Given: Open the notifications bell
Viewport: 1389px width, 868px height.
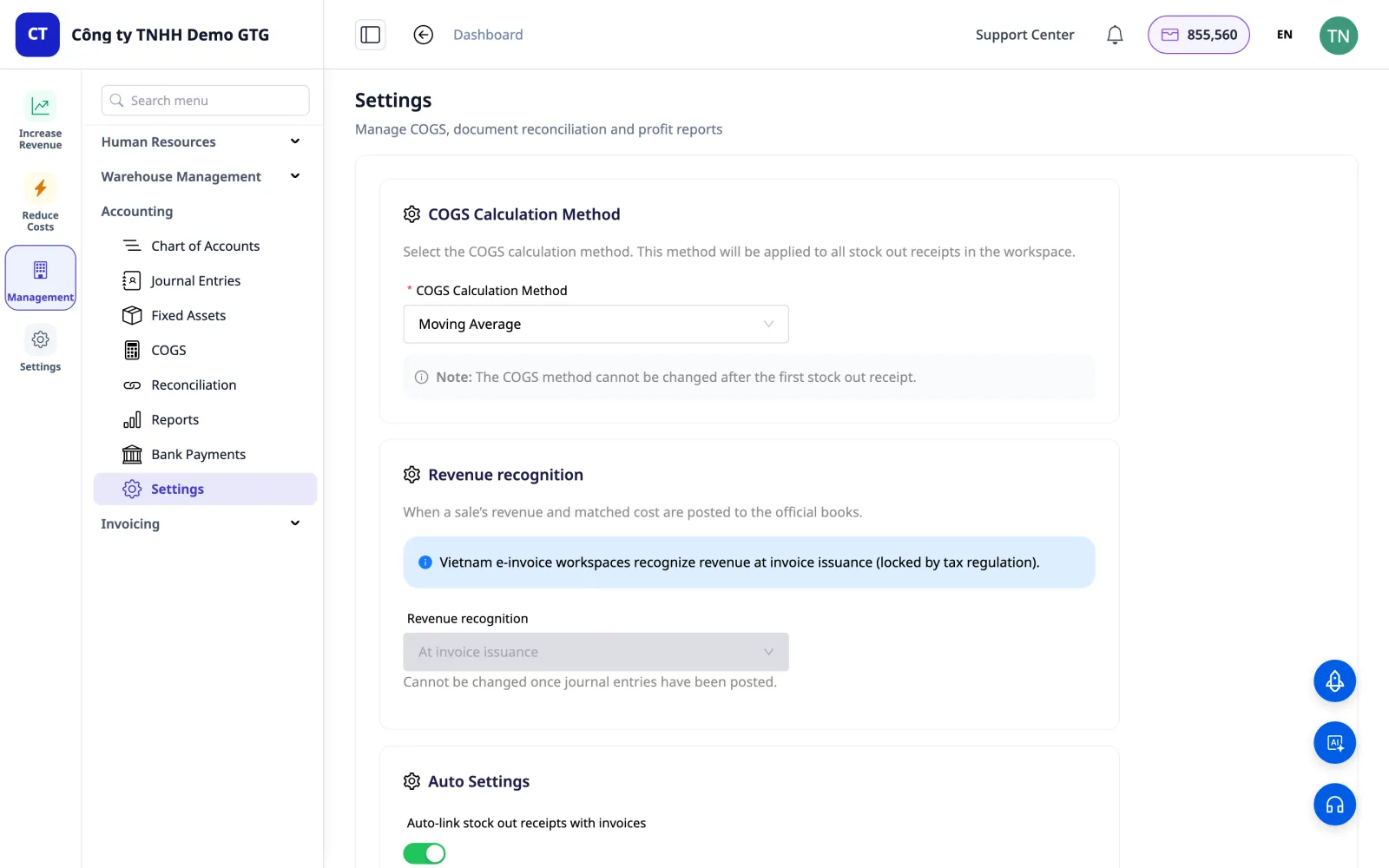Looking at the screenshot, I should click(1115, 35).
